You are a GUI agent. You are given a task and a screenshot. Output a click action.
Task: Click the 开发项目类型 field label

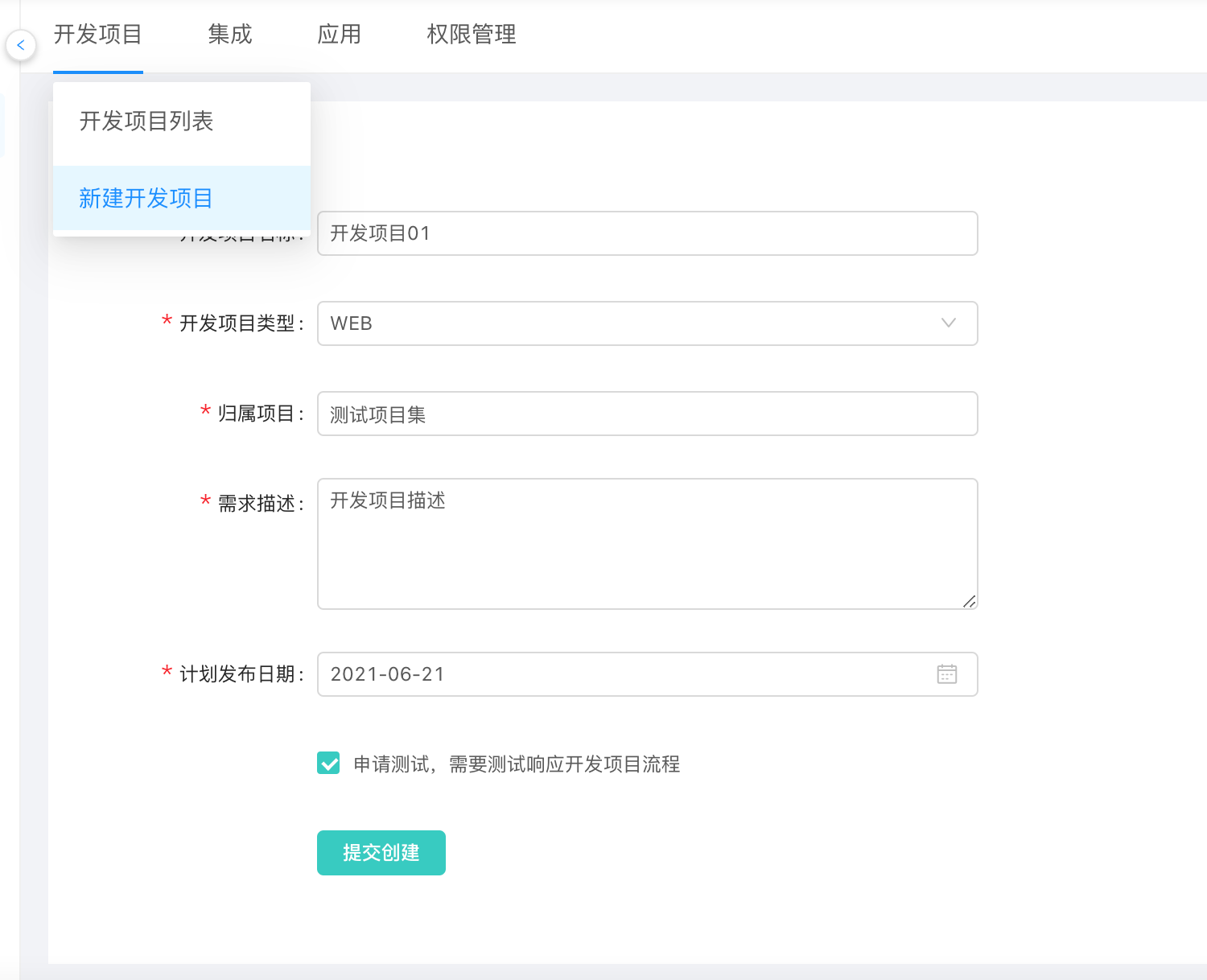[x=241, y=323]
